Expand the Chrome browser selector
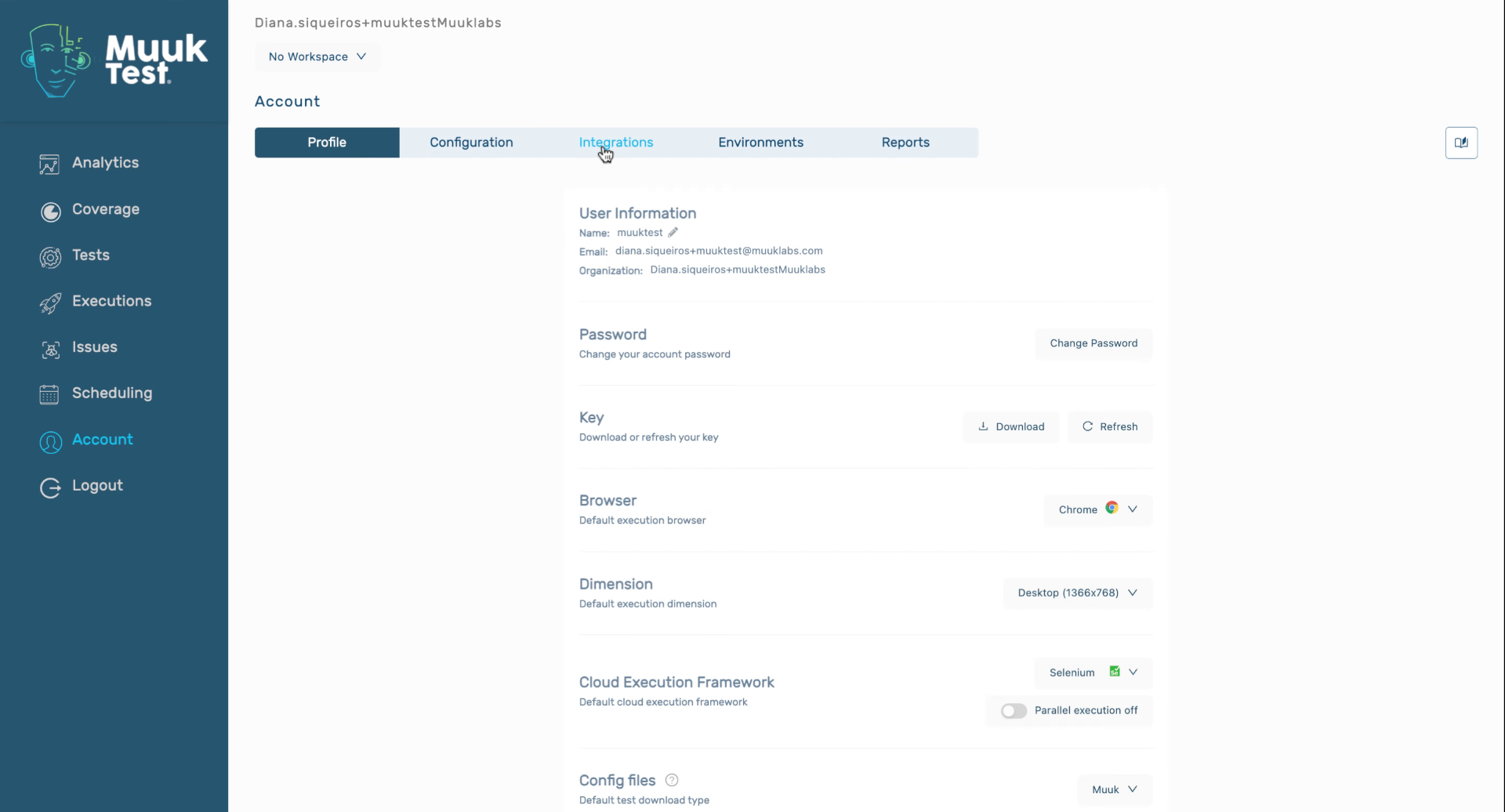The height and width of the screenshot is (812, 1505). 1097,509
